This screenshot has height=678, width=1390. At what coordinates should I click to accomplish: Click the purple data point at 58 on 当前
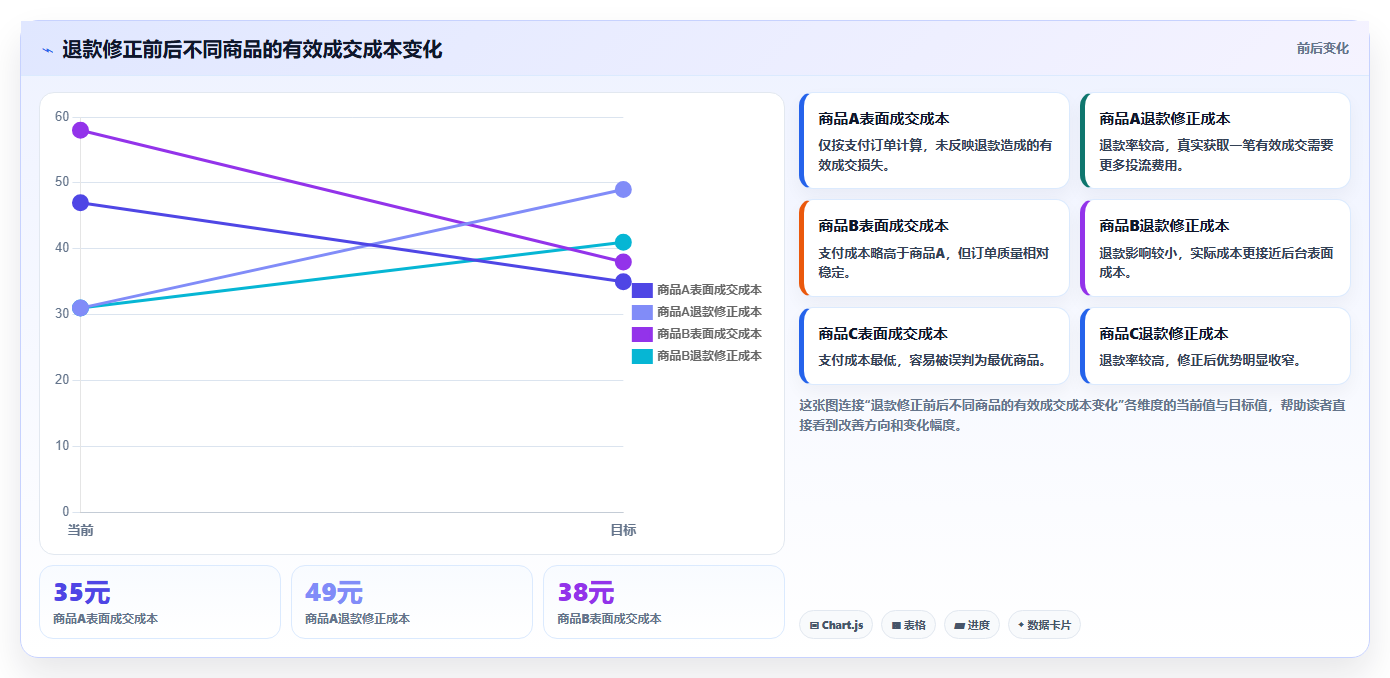81,130
